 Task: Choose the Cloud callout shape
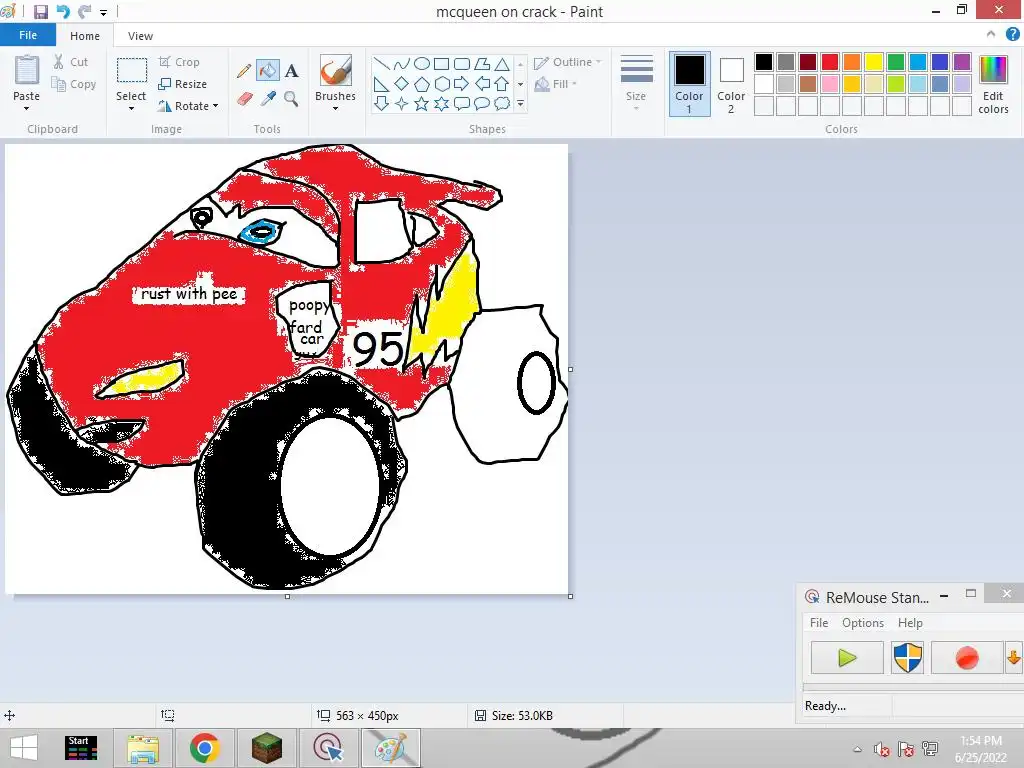pyautogui.click(x=502, y=104)
